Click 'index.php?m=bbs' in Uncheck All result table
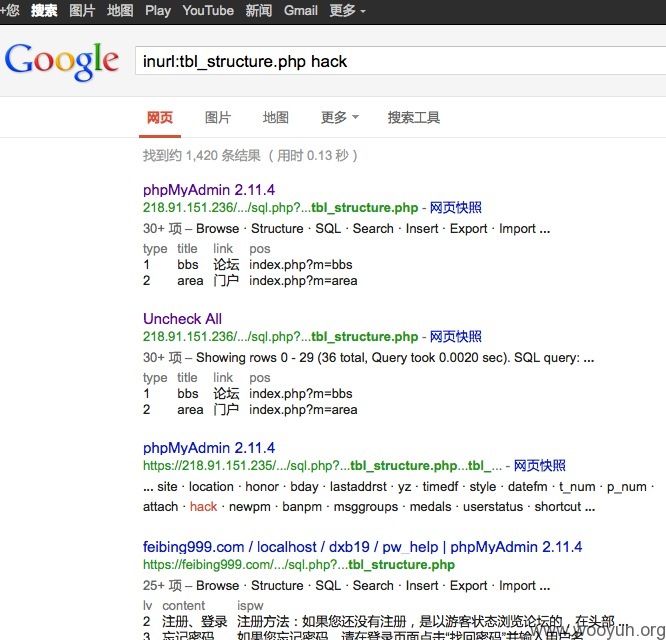Image resolution: width=666 pixels, height=640 pixels. 301,394
